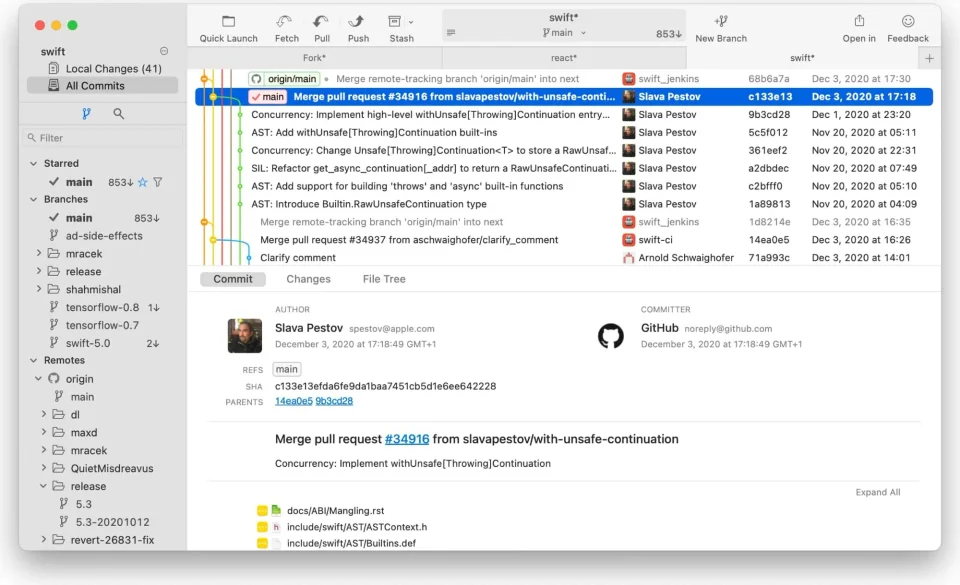Switch to the Fork* repository tab
Screen dimensions: 960x585
pos(314,58)
